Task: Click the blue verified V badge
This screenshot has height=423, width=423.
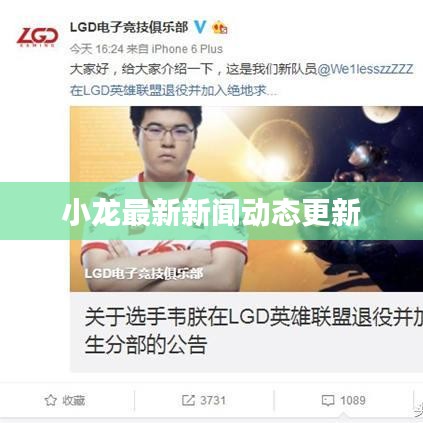Action: coord(200,27)
